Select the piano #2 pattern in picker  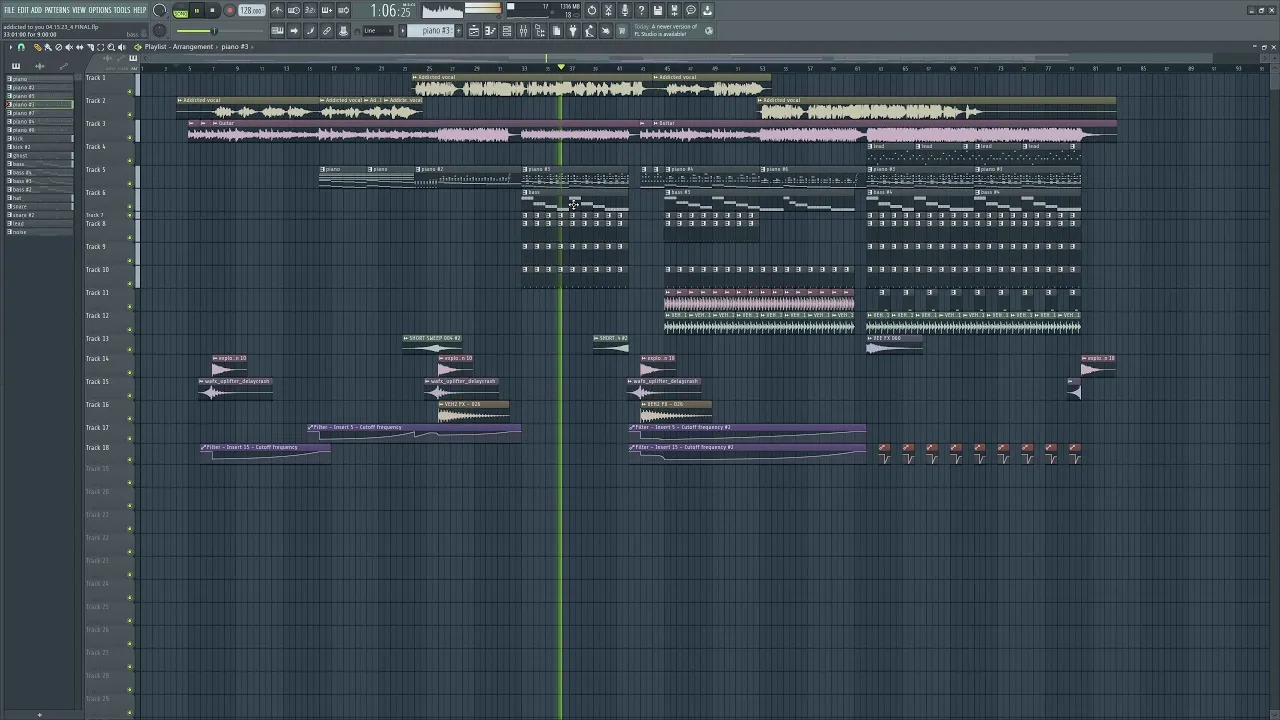click(40, 87)
